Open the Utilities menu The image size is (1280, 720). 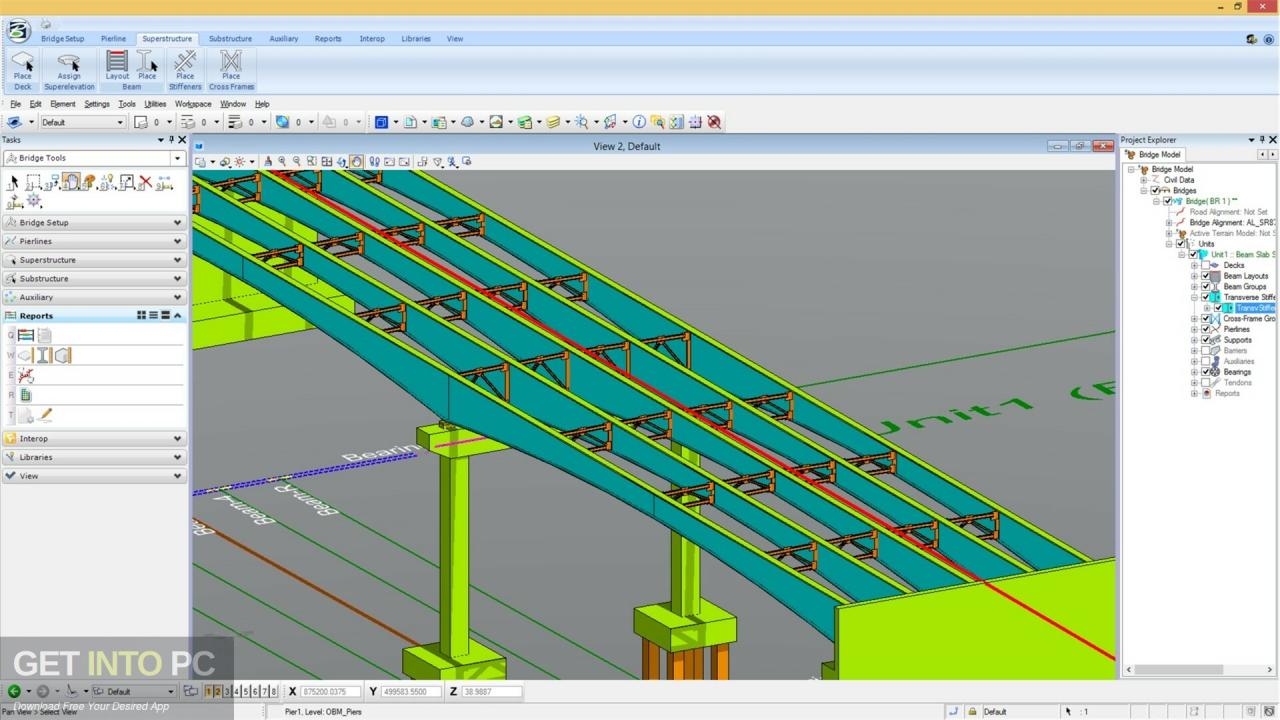[x=155, y=104]
